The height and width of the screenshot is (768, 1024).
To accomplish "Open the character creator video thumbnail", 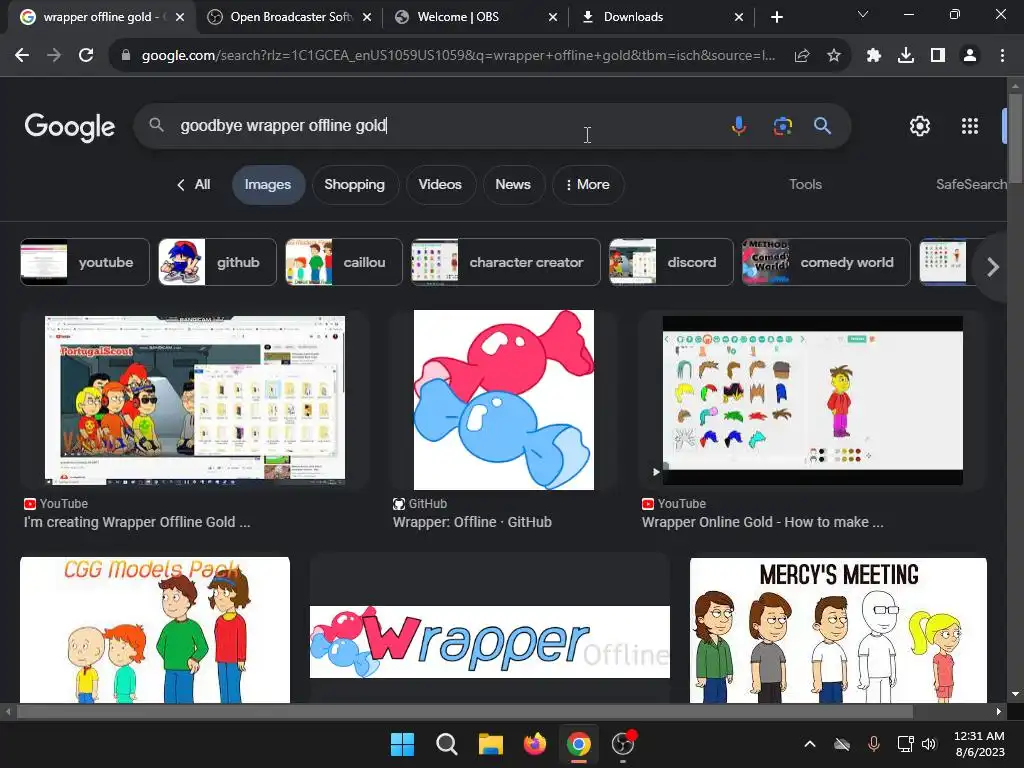I will [812, 400].
